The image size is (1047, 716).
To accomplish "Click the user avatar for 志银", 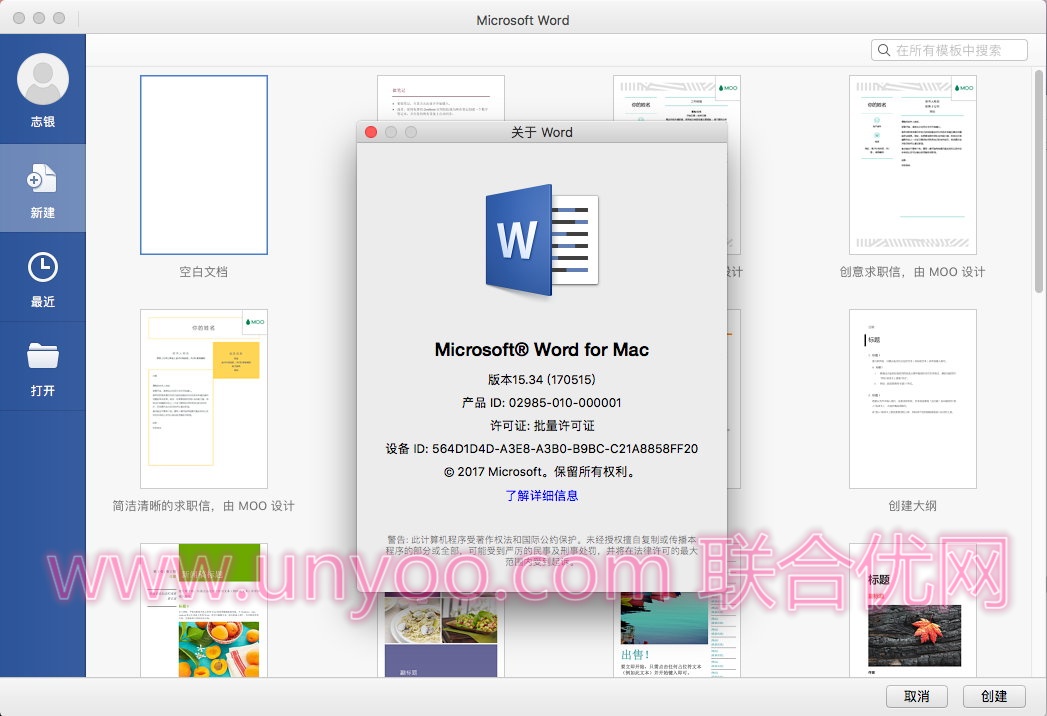I will (43, 79).
